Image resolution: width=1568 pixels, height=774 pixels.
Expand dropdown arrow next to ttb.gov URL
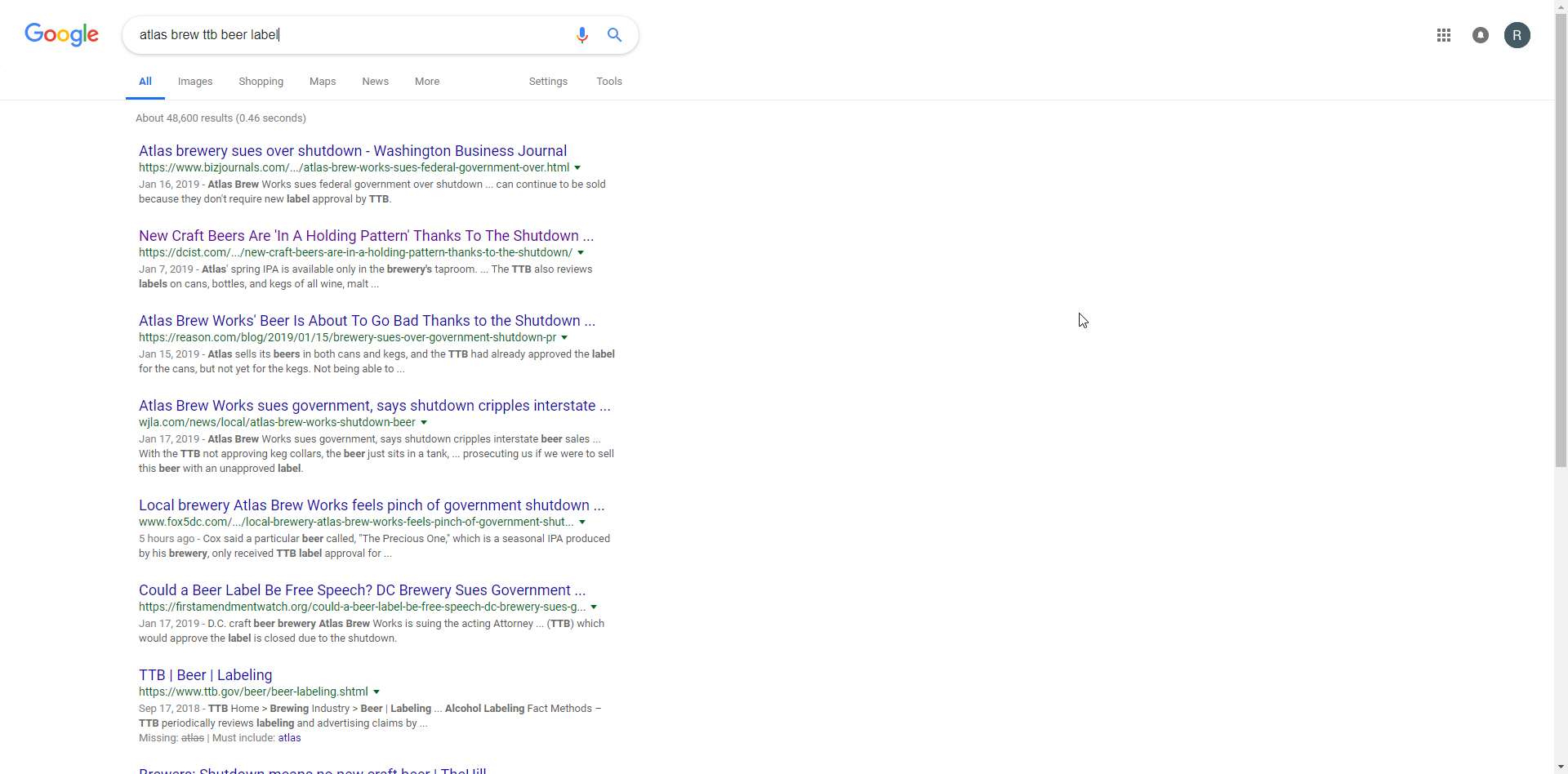376,692
